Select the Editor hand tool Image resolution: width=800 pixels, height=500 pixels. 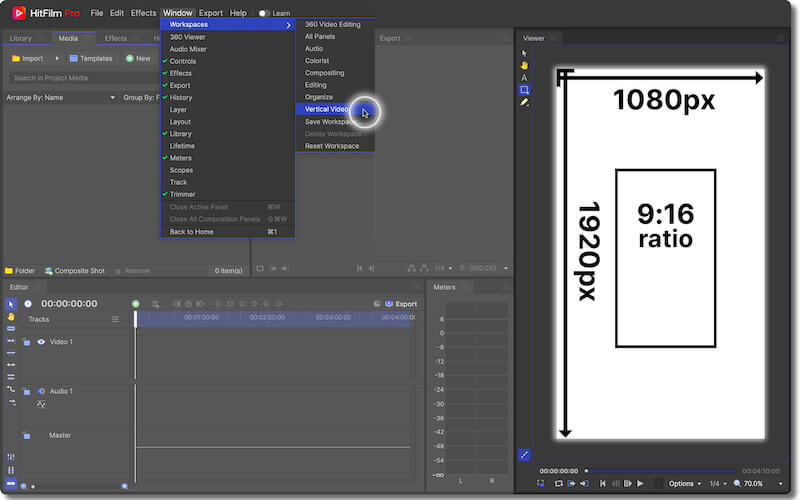[11, 316]
